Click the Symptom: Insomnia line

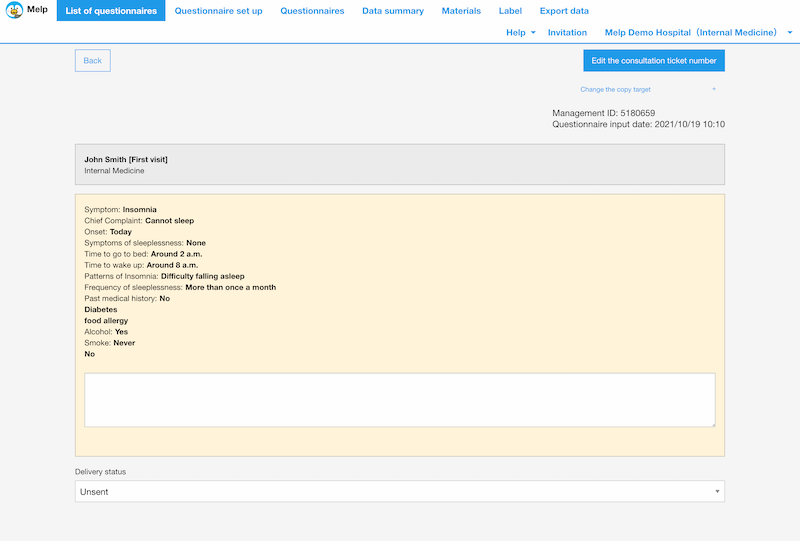click(120, 209)
